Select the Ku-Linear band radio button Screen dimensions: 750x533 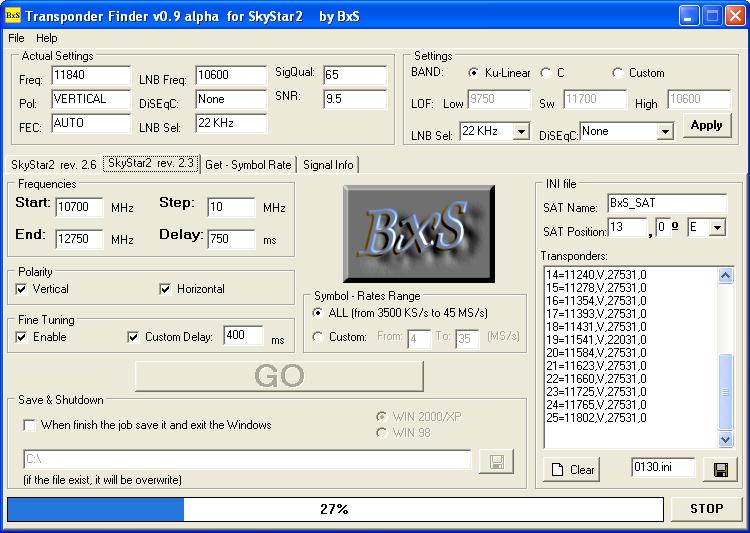tap(473, 73)
